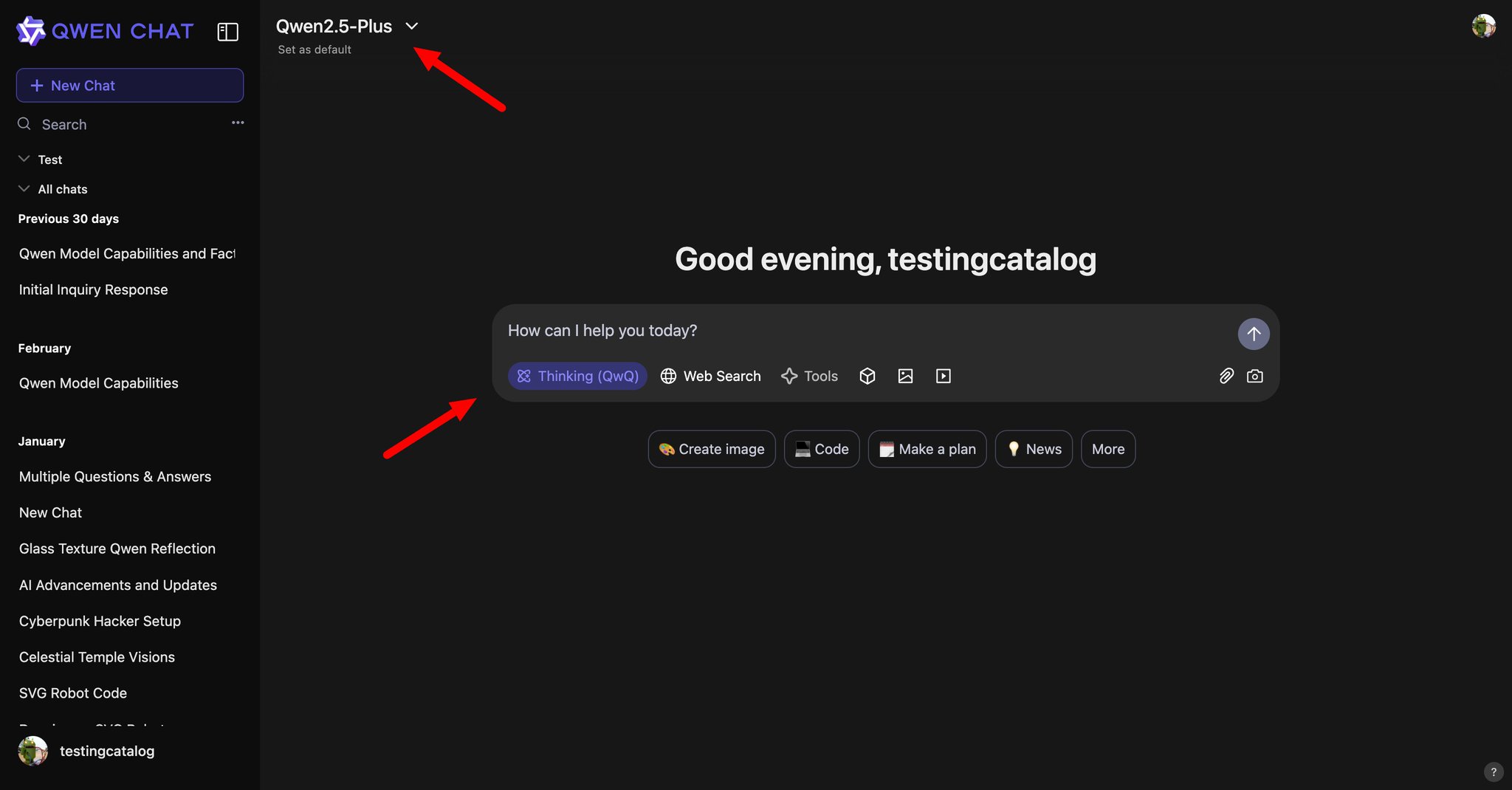Select the video generation play icon
Screen dimensions: 1512x790
click(x=944, y=376)
